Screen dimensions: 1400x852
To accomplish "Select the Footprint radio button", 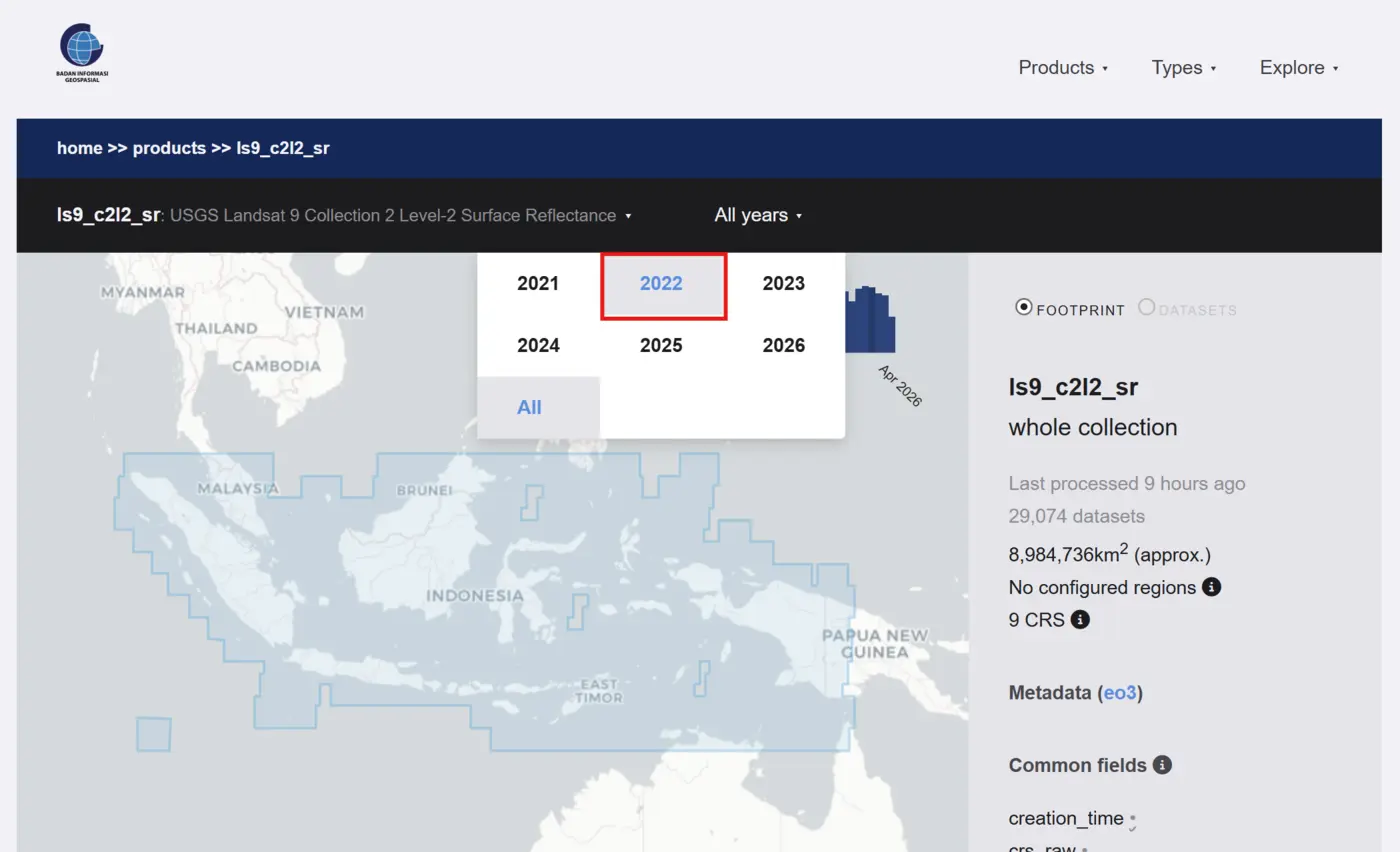I will (x=1024, y=307).
